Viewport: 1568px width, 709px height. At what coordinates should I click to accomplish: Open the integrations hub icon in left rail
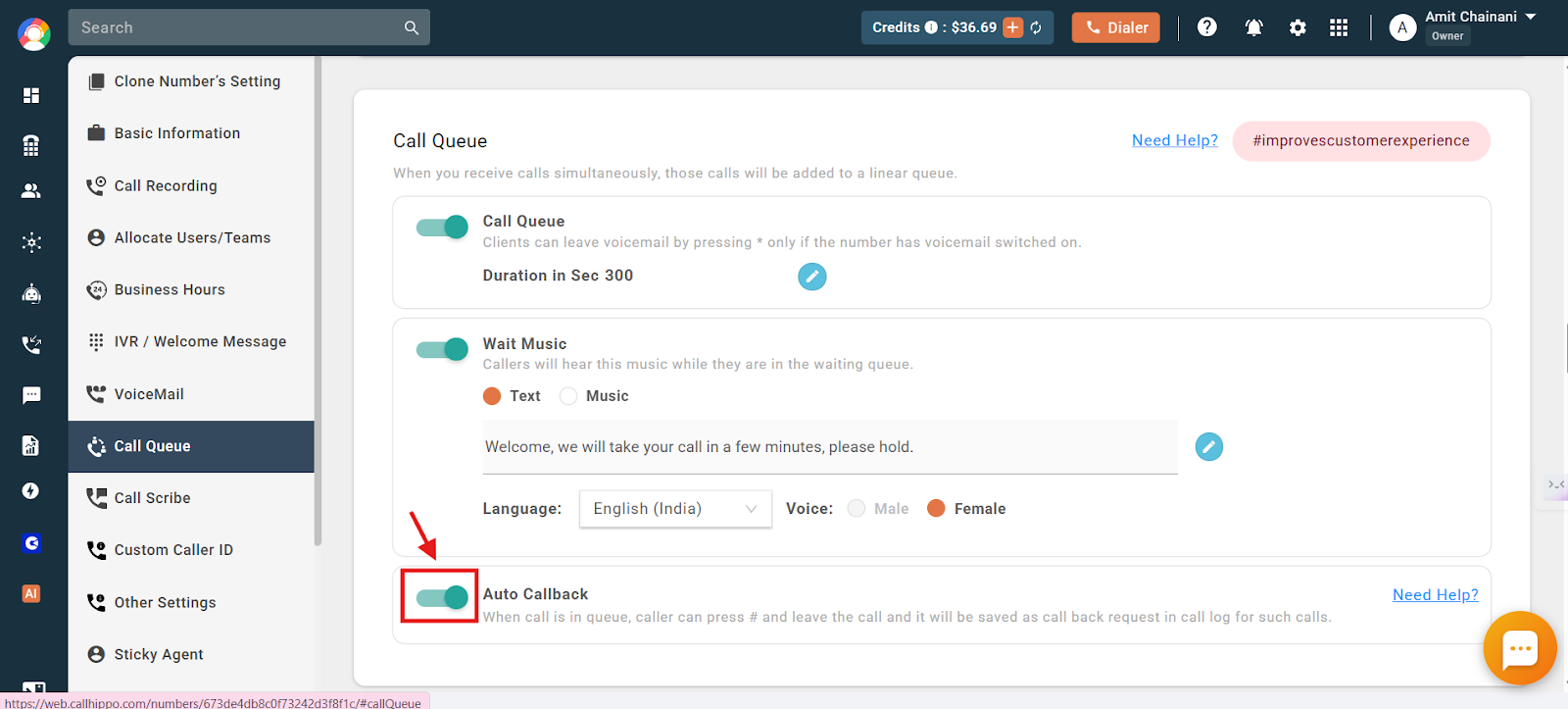31,242
